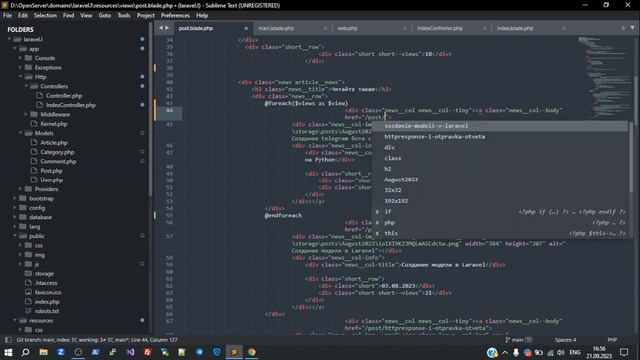Choose sozdanie-modeli-v-laravel autocomplete suggestion
Screen dimensions: 640x360
click(500, 126)
